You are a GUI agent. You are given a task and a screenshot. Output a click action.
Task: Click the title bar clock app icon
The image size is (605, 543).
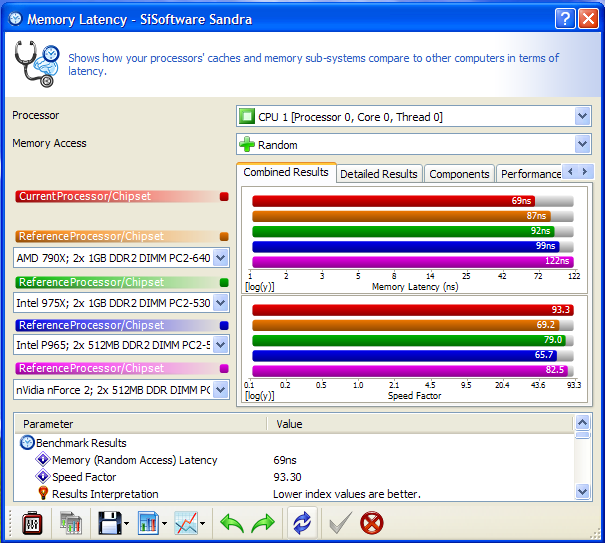tap(15, 19)
